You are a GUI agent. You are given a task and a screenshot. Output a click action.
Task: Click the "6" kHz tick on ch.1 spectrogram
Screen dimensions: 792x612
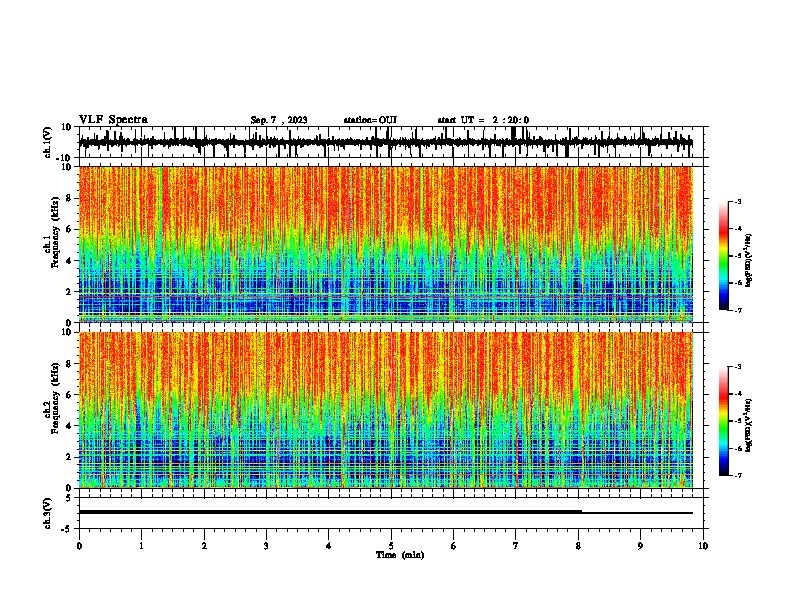click(69, 229)
